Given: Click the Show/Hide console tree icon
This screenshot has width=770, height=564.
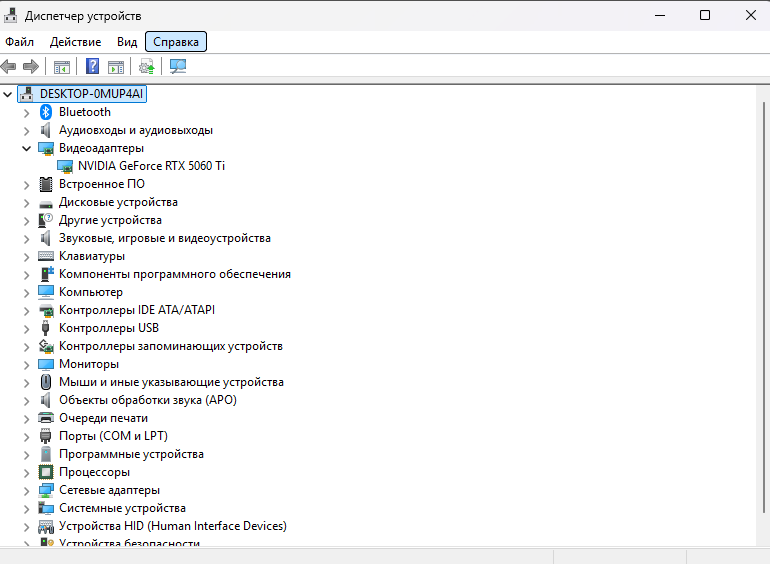Looking at the screenshot, I should (x=62, y=67).
